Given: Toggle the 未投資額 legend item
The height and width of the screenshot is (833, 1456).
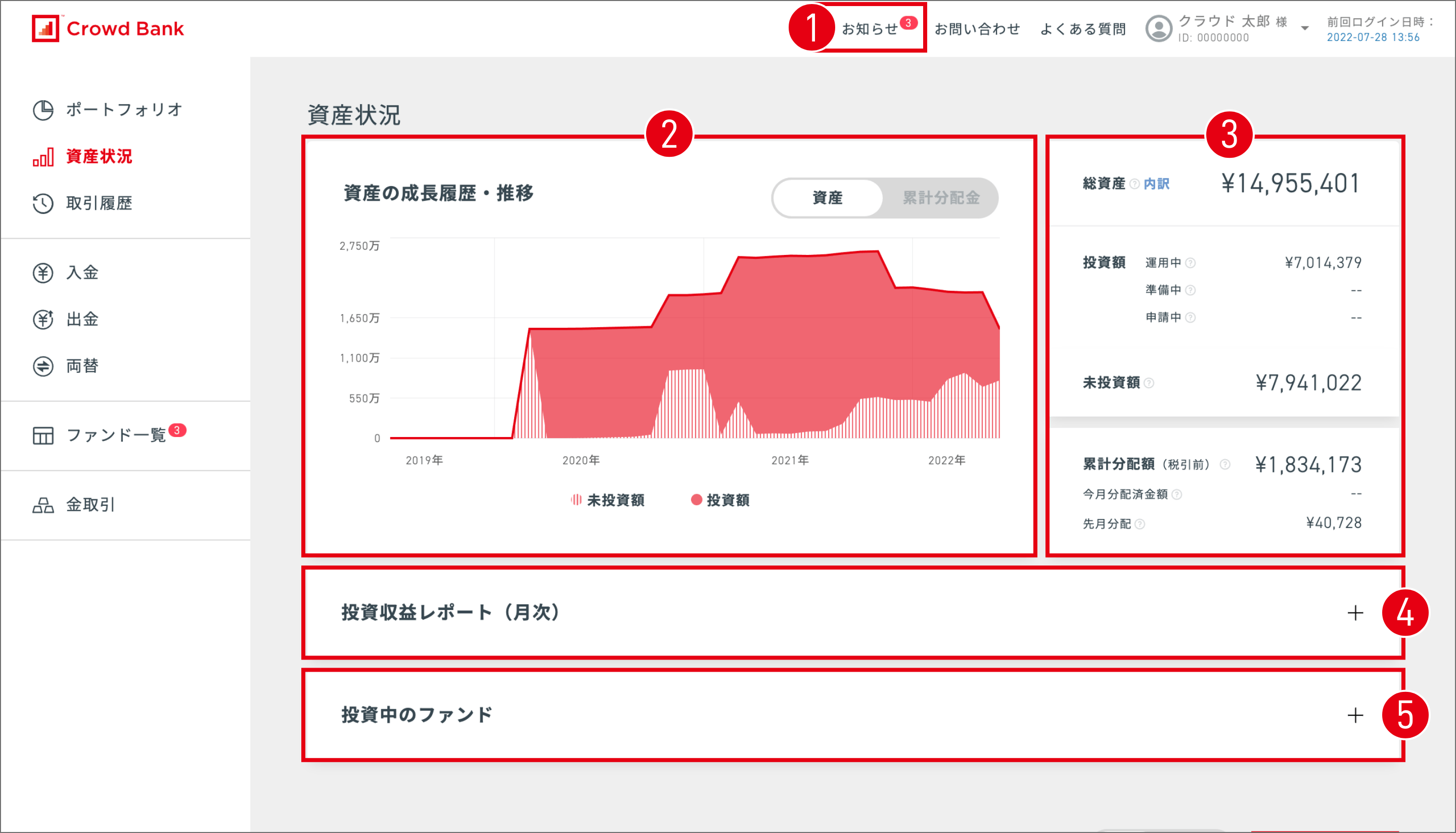Looking at the screenshot, I should coord(608,500).
